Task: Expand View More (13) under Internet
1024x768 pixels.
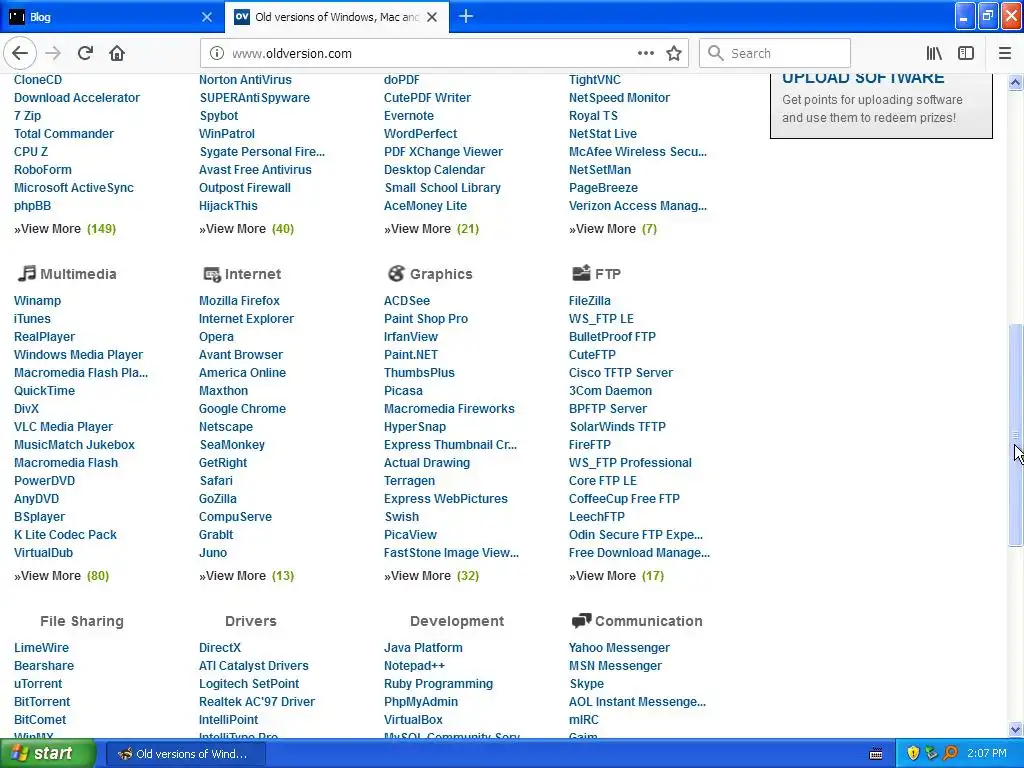Action: click(246, 575)
